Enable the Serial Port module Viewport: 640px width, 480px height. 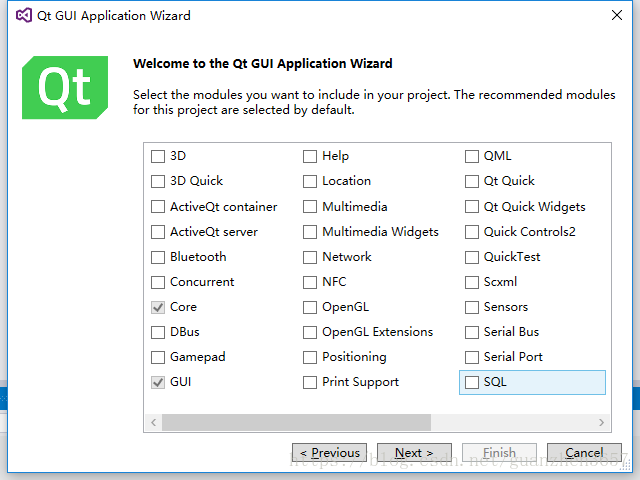click(472, 357)
